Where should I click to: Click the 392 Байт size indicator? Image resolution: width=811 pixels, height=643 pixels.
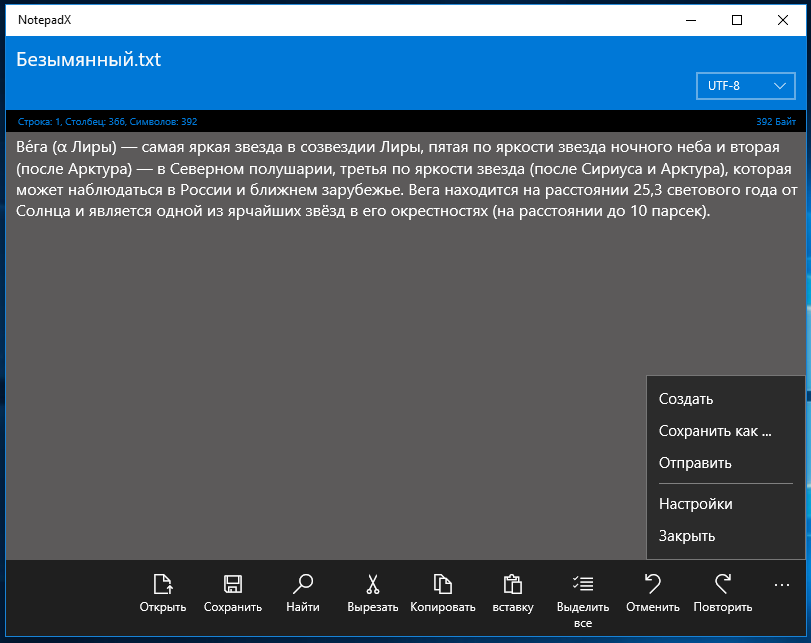(776, 122)
